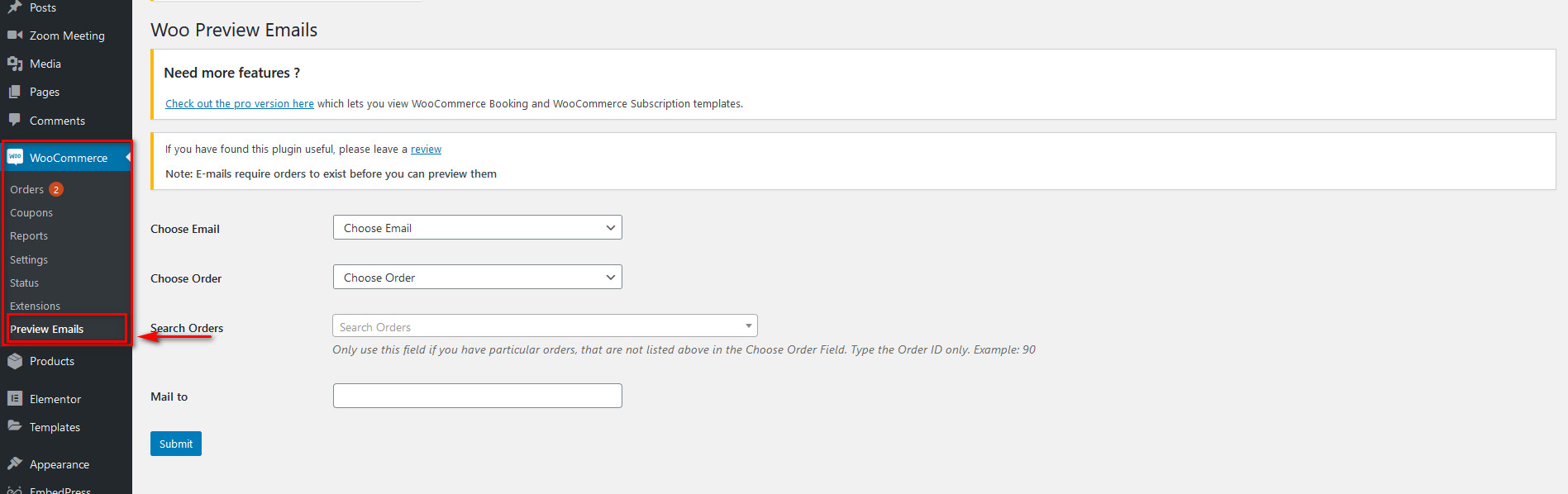Image resolution: width=1568 pixels, height=494 pixels.
Task: Click the 'Only use this field' help text
Action: coord(684,349)
